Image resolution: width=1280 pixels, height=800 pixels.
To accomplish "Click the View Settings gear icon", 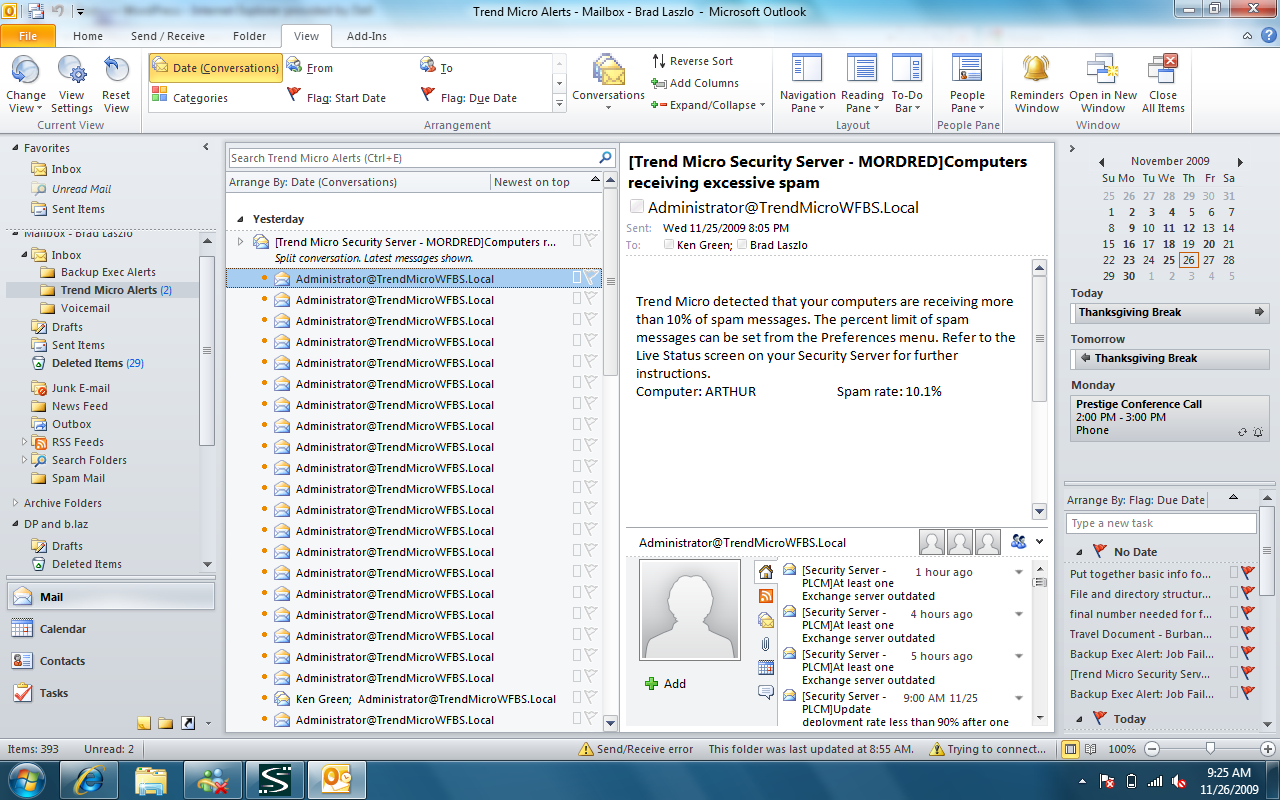I will point(72,72).
